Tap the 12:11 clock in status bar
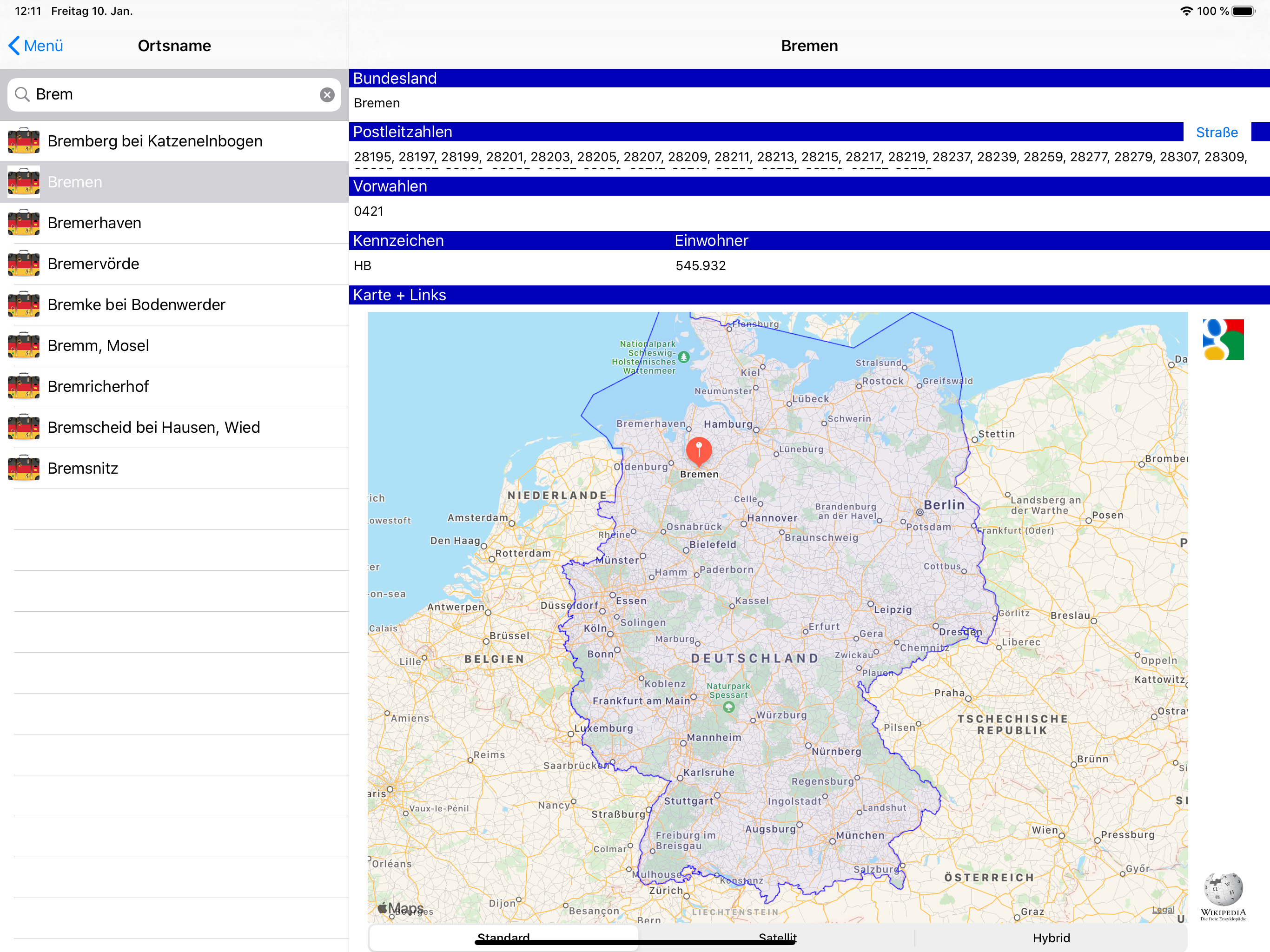1270x952 pixels. [28, 11]
